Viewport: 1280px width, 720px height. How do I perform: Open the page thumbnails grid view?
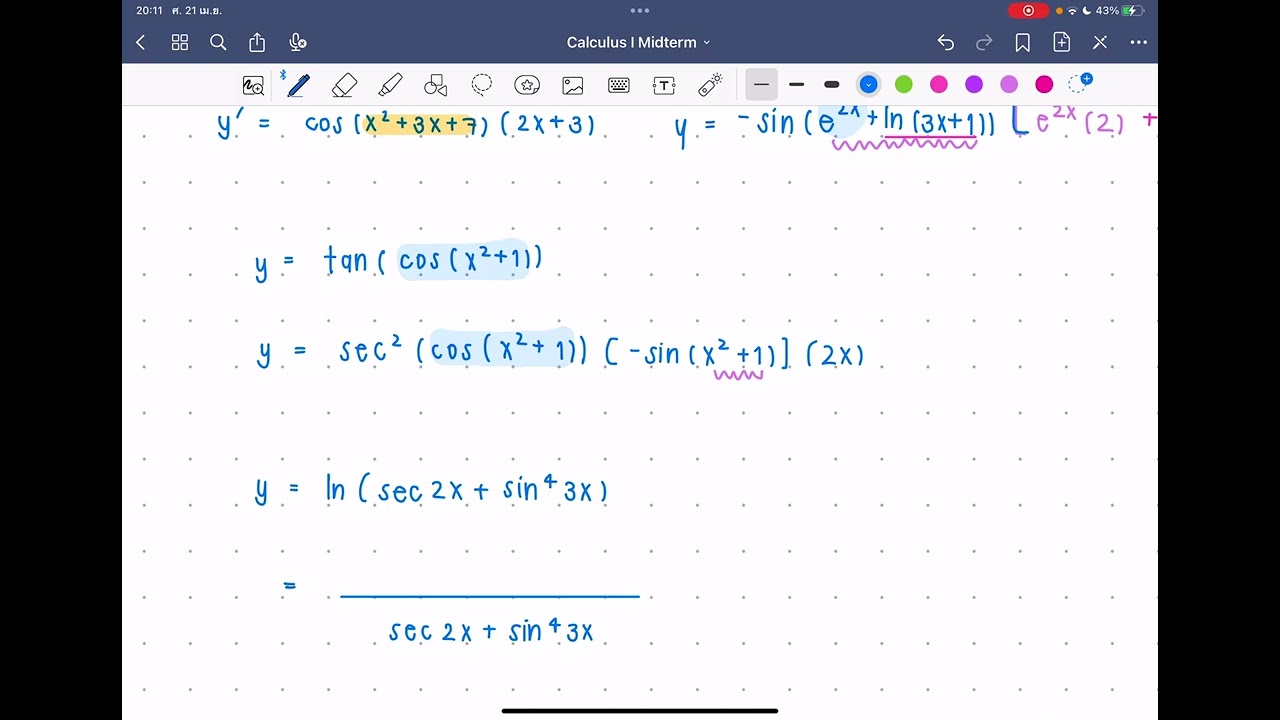tap(180, 42)
